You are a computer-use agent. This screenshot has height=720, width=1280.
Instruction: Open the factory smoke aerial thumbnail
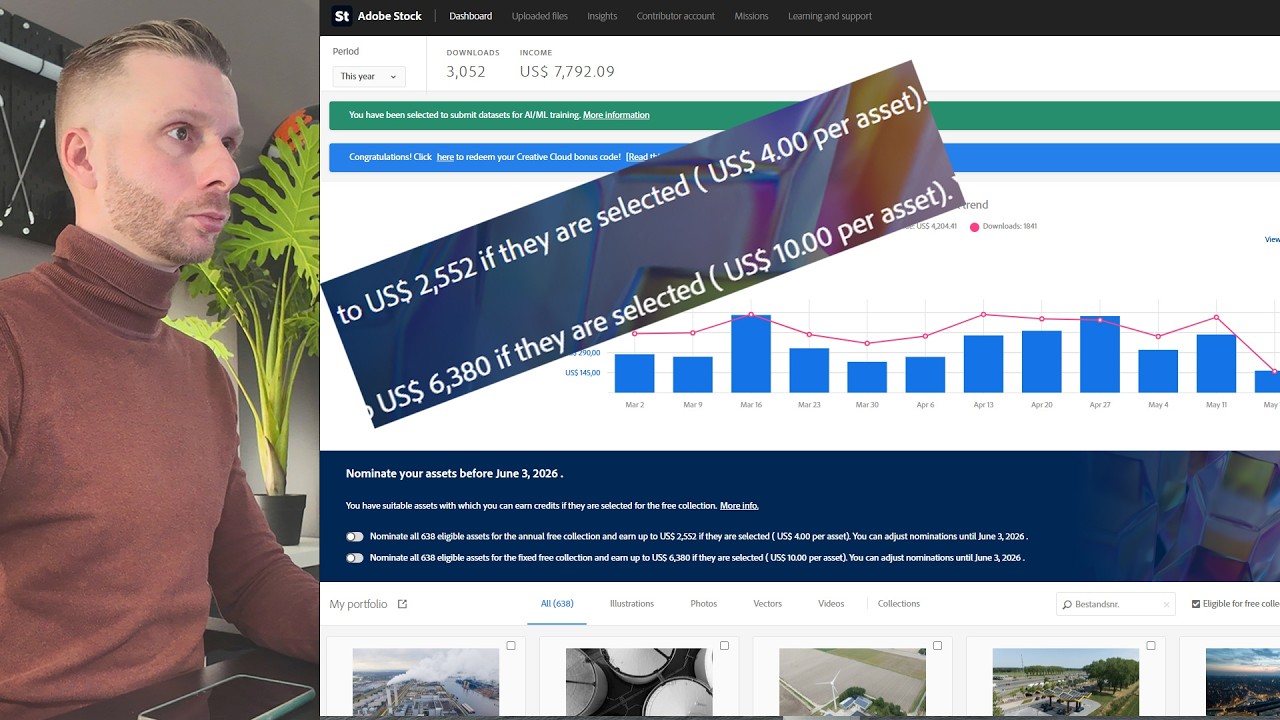(425, 684)
